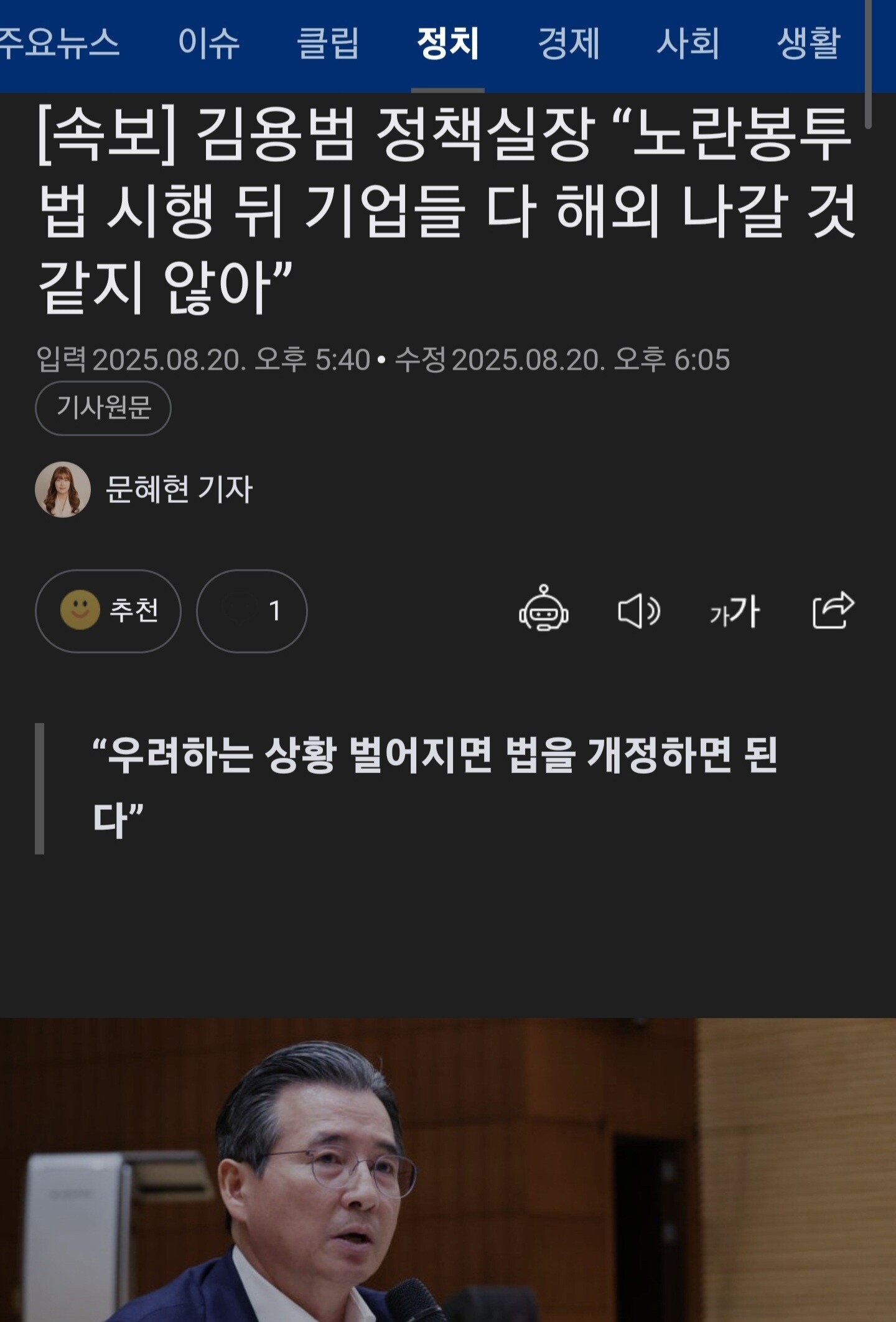Tap reporter 문혜현 profile photo

pyautogui.click(x=63, y=489)
